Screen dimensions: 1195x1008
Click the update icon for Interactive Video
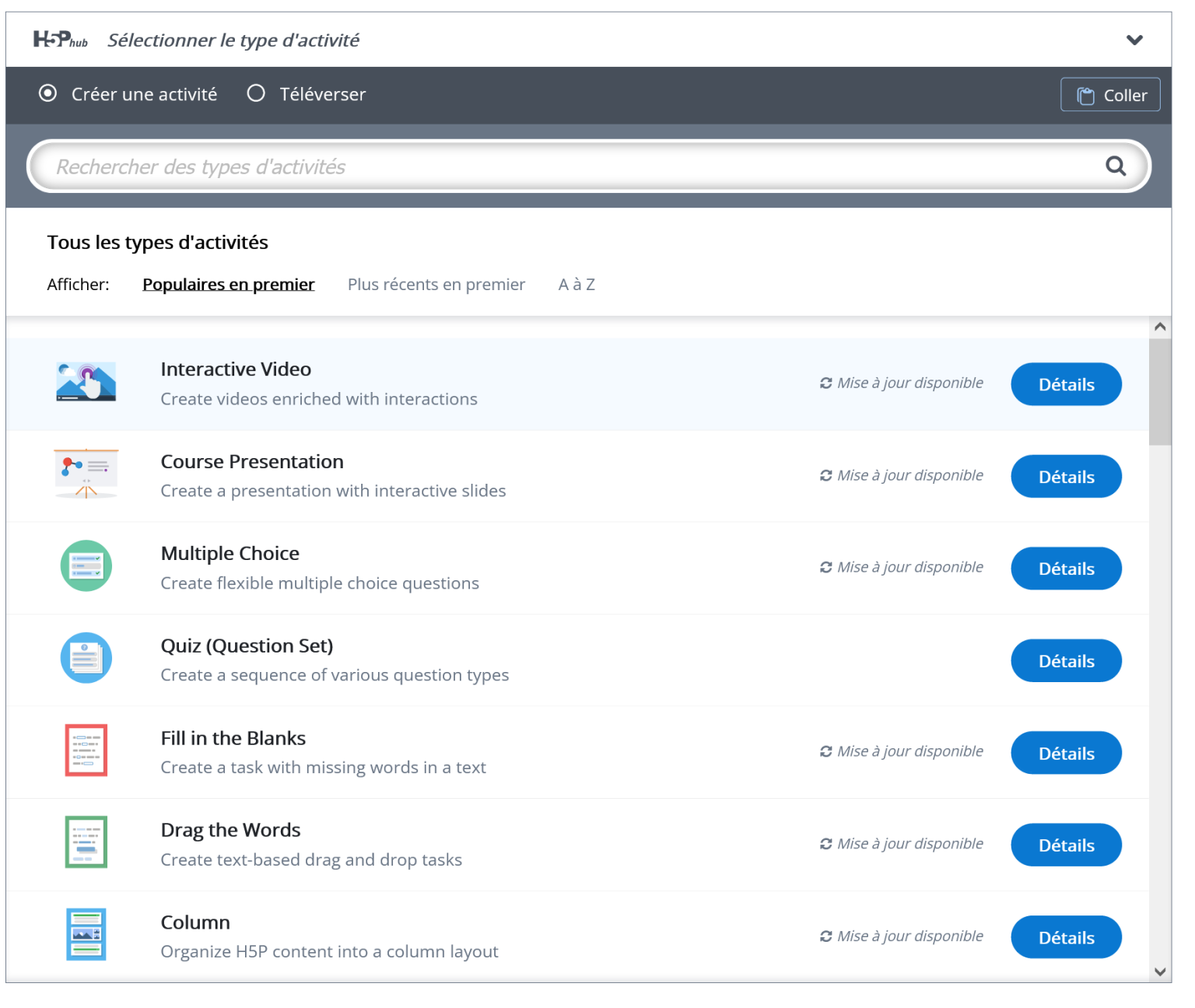point(826,383)
